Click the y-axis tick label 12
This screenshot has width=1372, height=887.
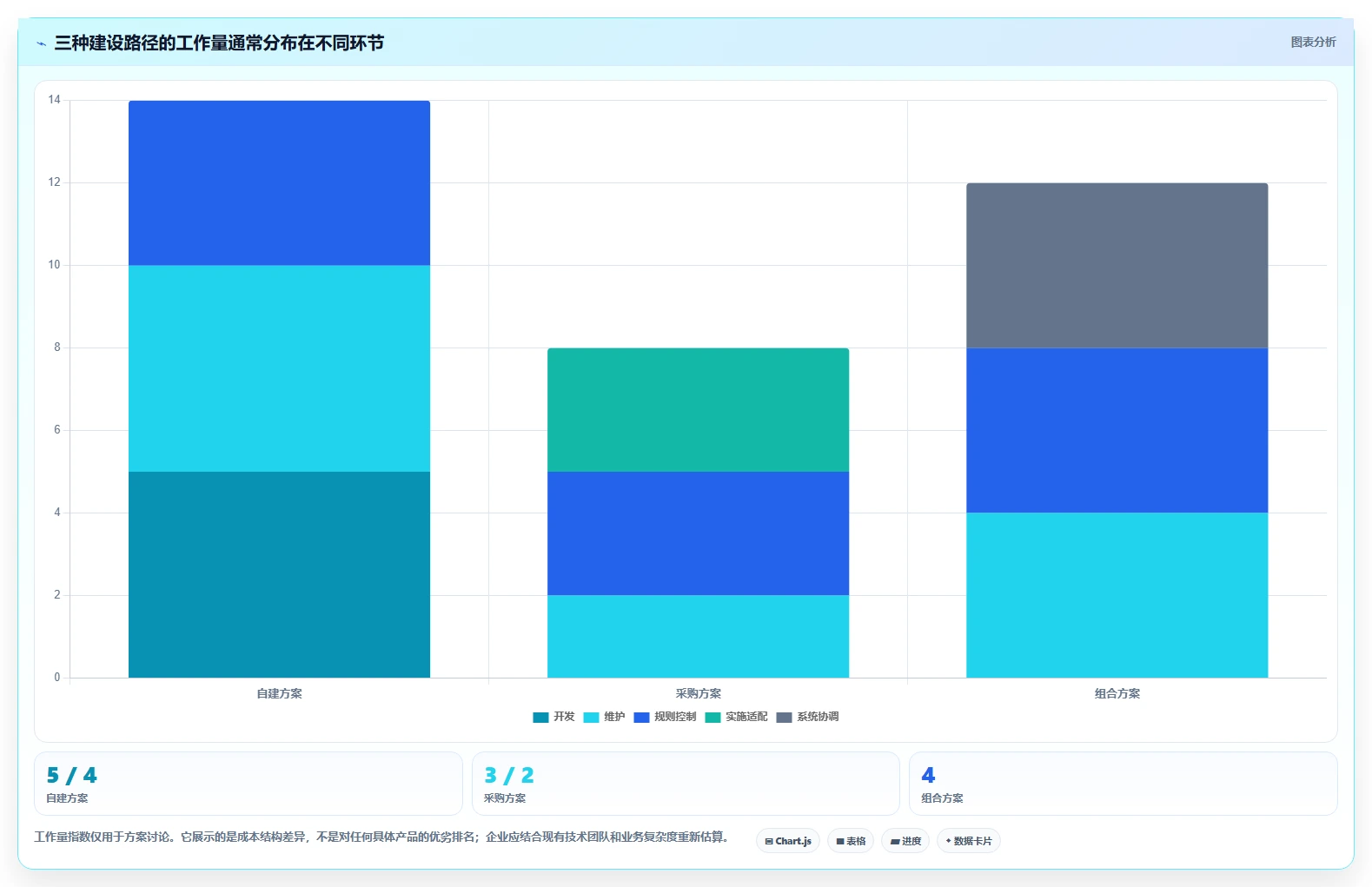pos(55,182)
